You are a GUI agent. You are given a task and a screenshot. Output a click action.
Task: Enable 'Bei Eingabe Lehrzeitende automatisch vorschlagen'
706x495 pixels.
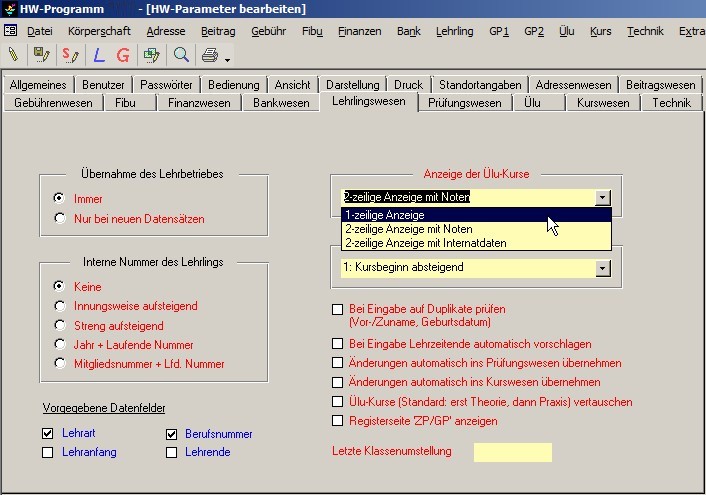click(x=337, y=343)
